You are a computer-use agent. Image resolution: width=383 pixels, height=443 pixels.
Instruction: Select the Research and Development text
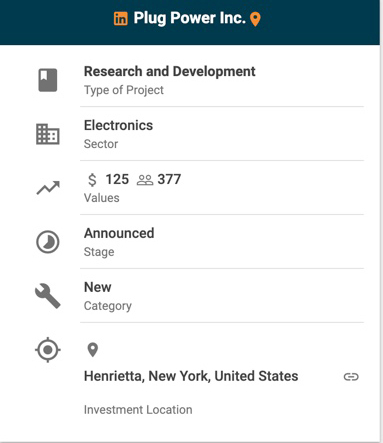(x=170, y=71)
